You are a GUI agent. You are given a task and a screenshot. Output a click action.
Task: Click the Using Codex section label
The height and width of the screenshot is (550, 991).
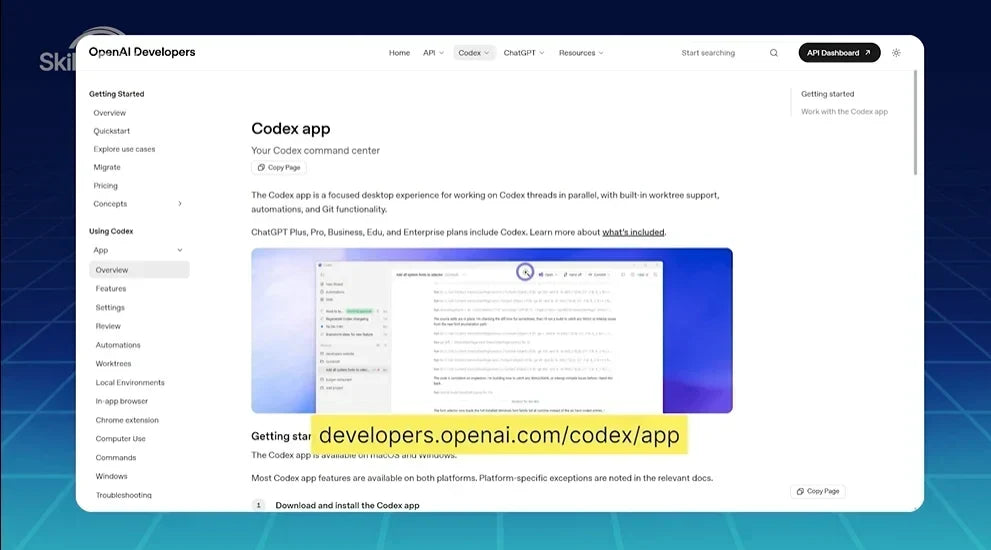(x=111, y=231)
